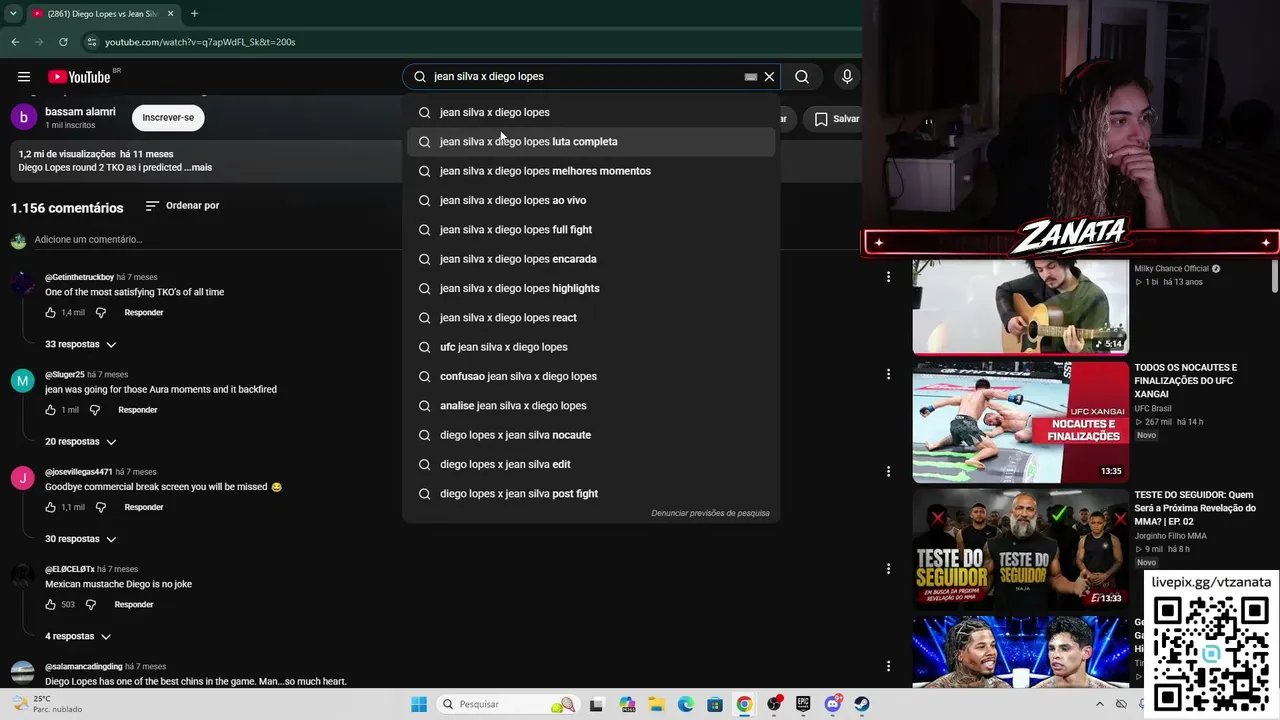Reply to the @ELØCELØTx comment
The width and height of the screenshot is (1280, 720).
pos(134,605)
